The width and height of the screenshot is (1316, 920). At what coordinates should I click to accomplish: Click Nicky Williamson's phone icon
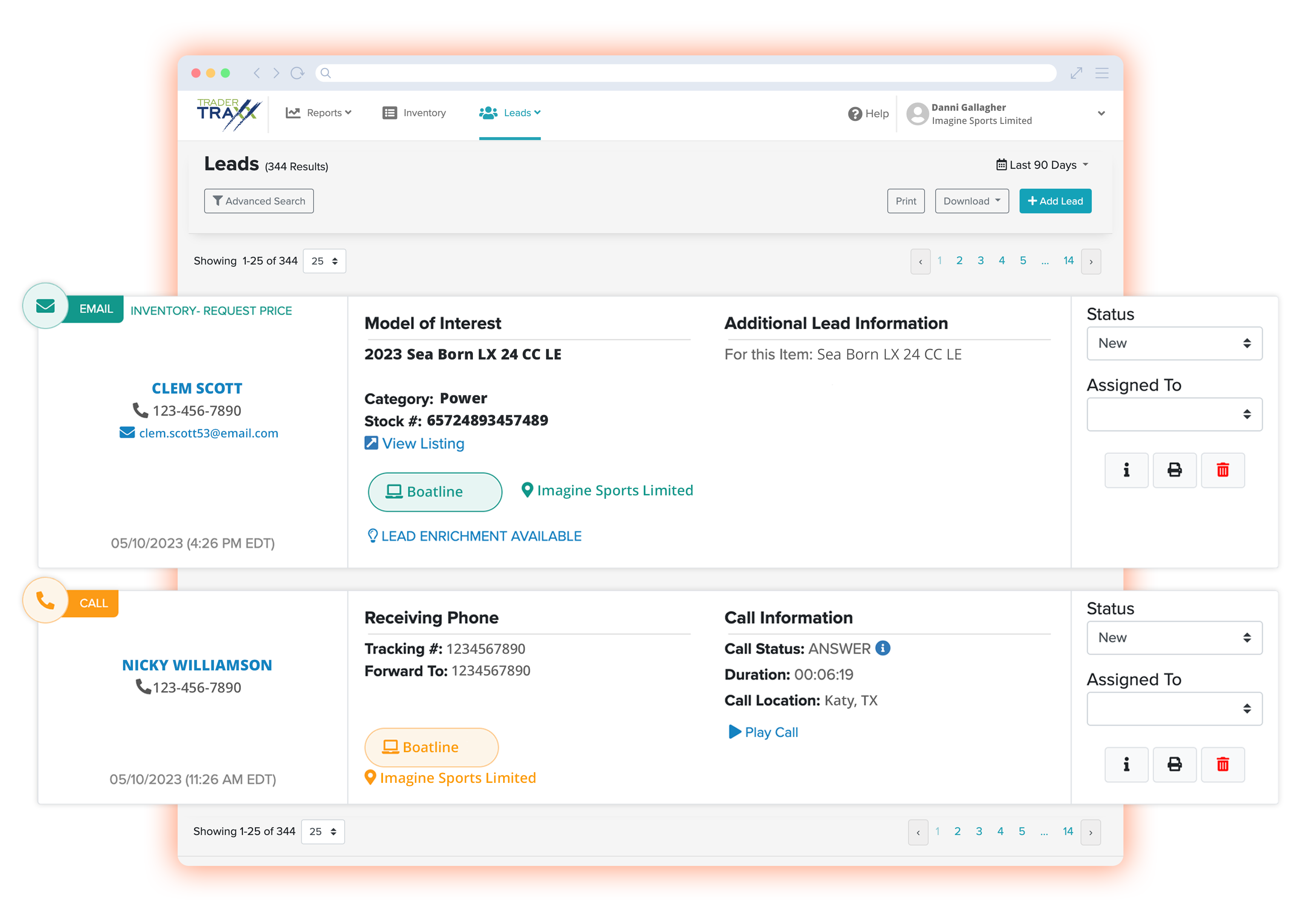(x=143, y=687)
